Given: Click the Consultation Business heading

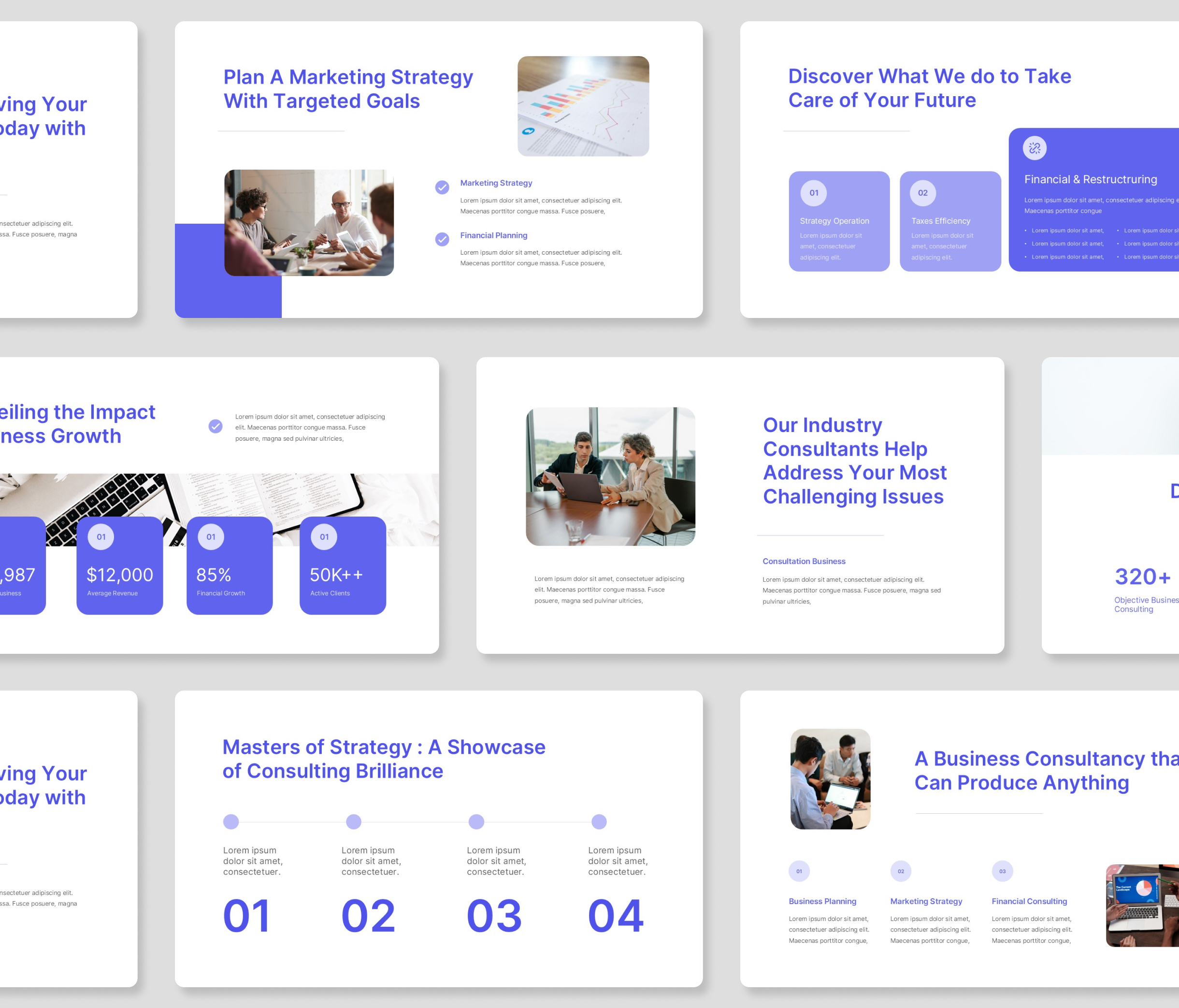Looking at the screenshot, I should (804, 561).
